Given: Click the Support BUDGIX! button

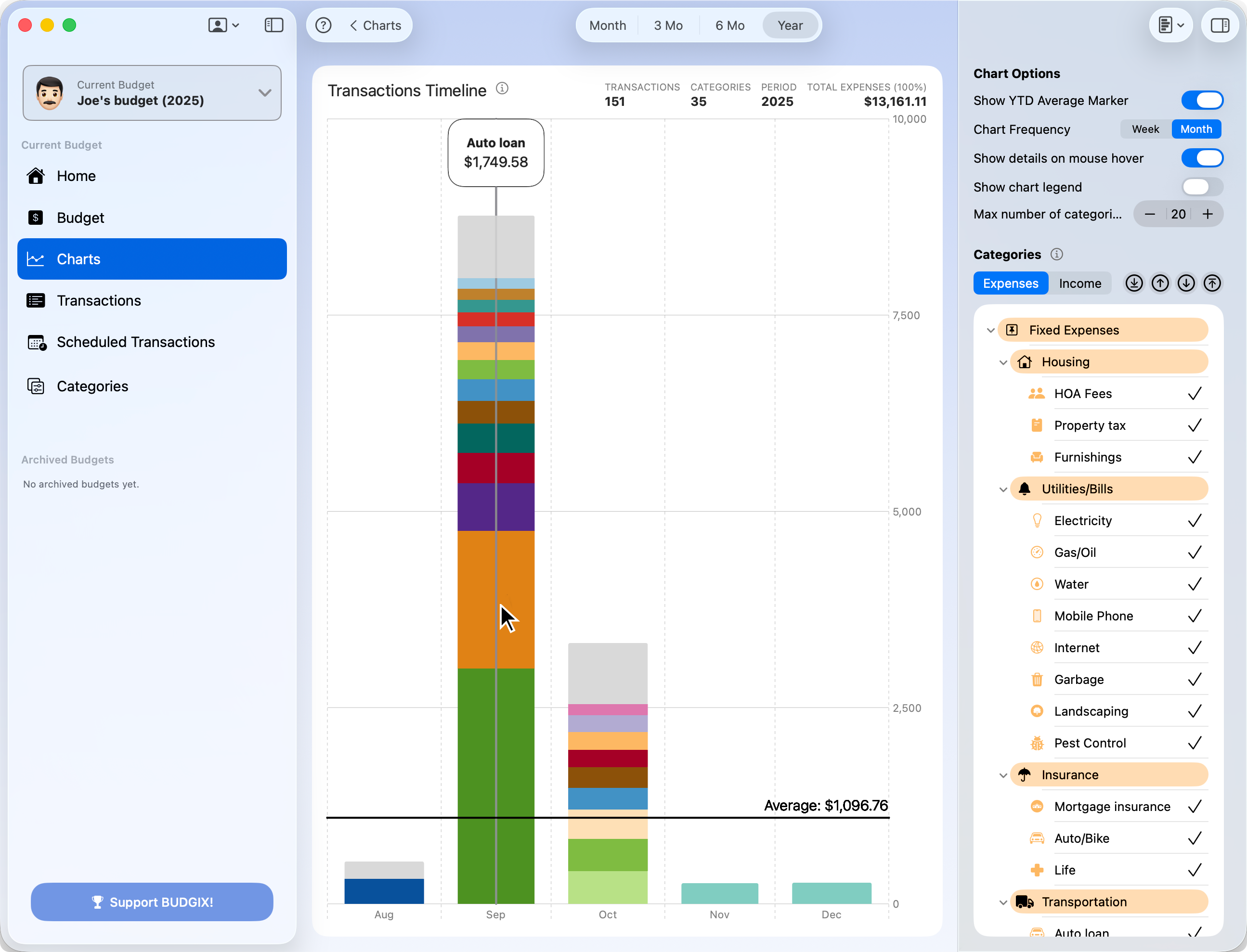Looking at the screenshot, I should (x=152, y=901).
